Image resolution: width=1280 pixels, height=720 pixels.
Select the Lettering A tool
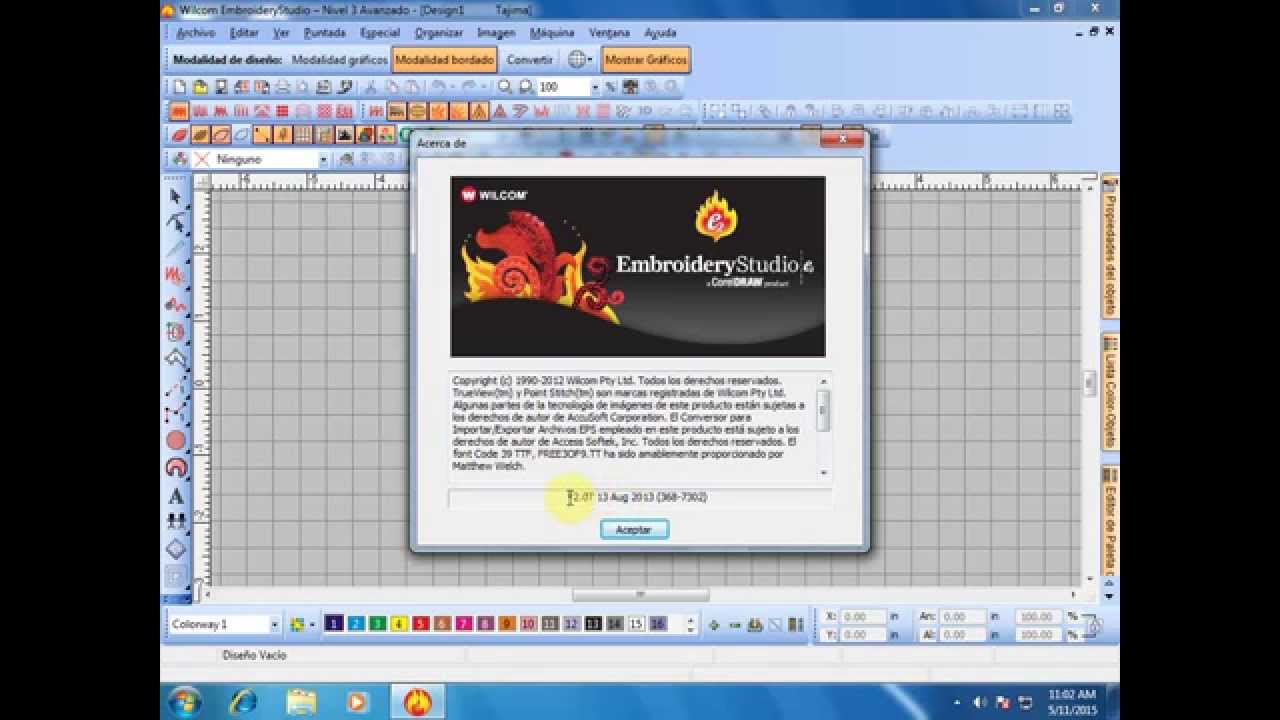click(176, 495)
